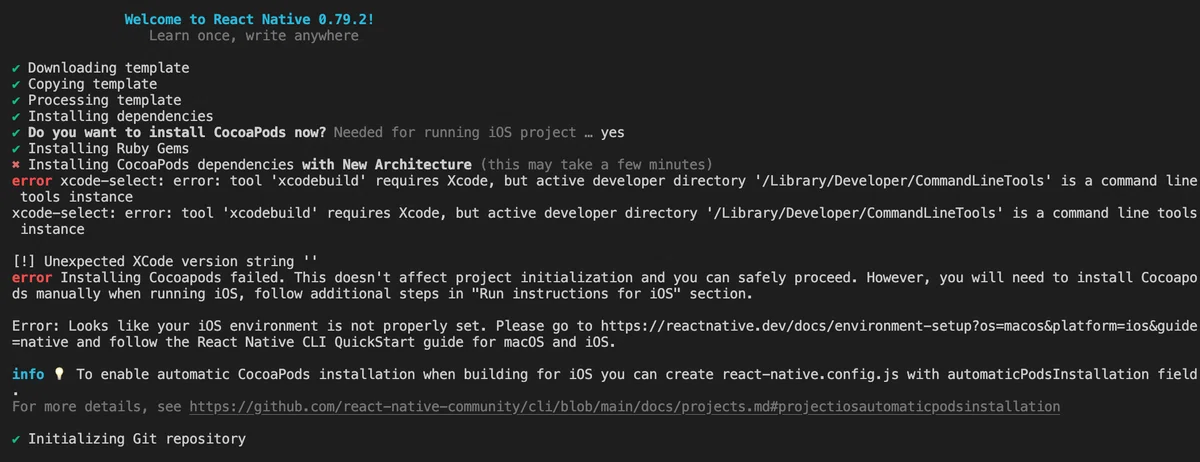1200x462 pixels.
Task: Click the checkmark before Initializing Git repository
Action: tap(17, 439)
